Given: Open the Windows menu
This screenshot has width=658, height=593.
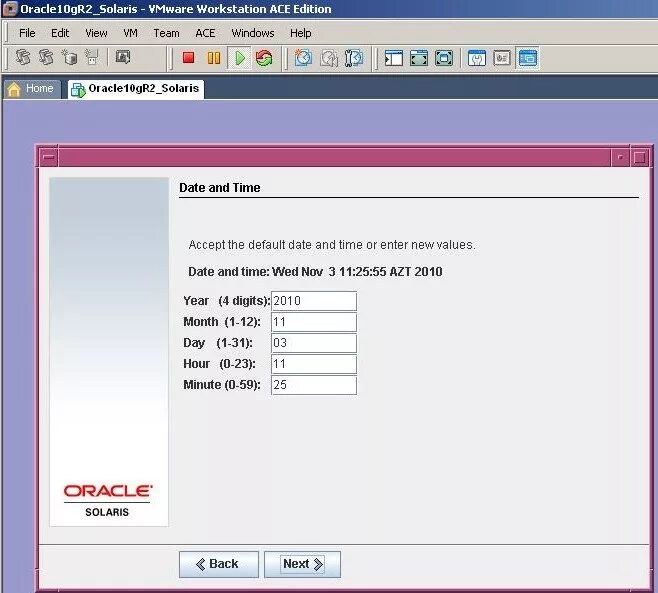Looking at the screenshot, I should coord(253,33).
